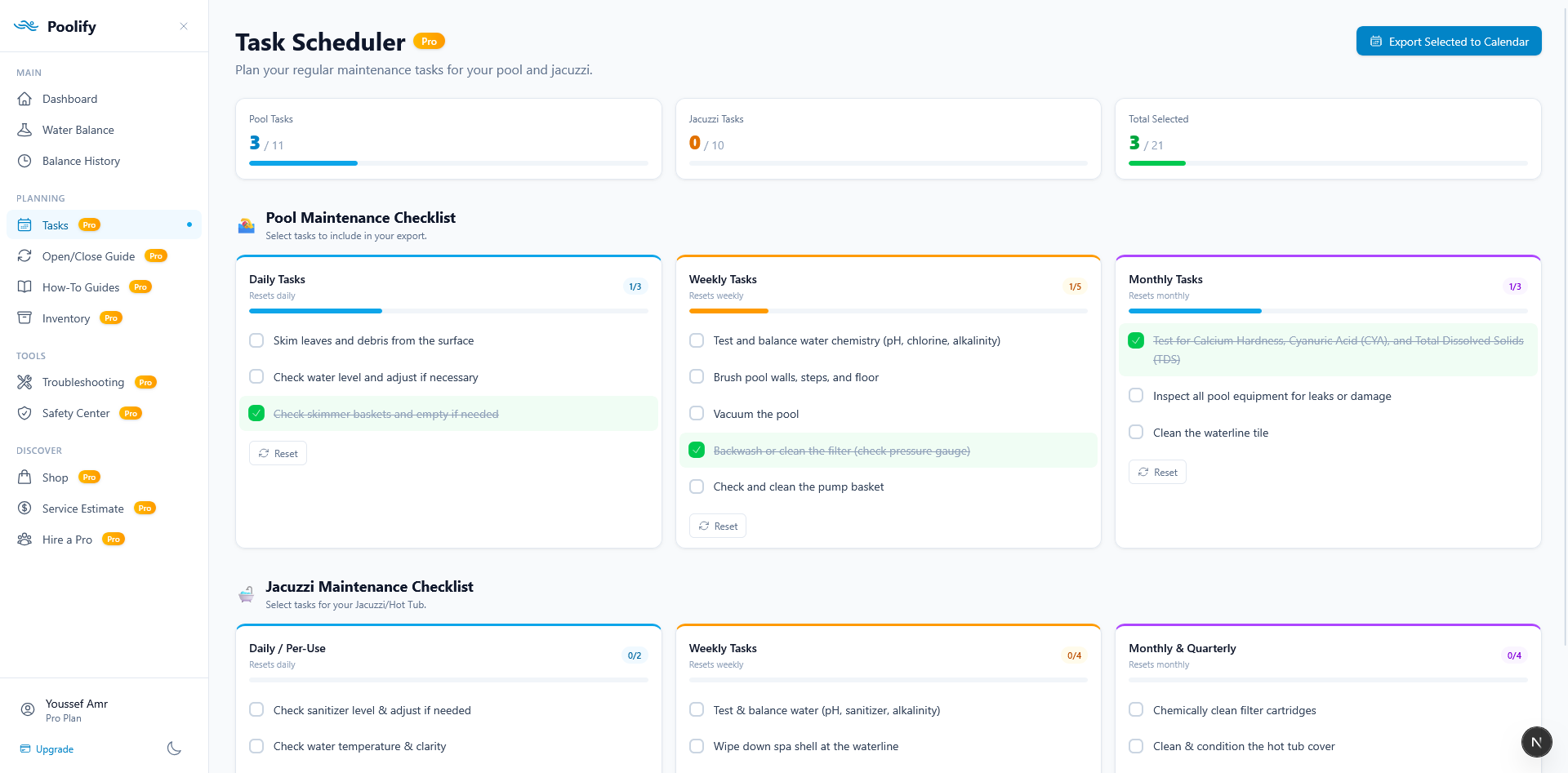Close the sidebar with the X icon
The height and width of the screenshot is (773, 1568).
point(184,26)
